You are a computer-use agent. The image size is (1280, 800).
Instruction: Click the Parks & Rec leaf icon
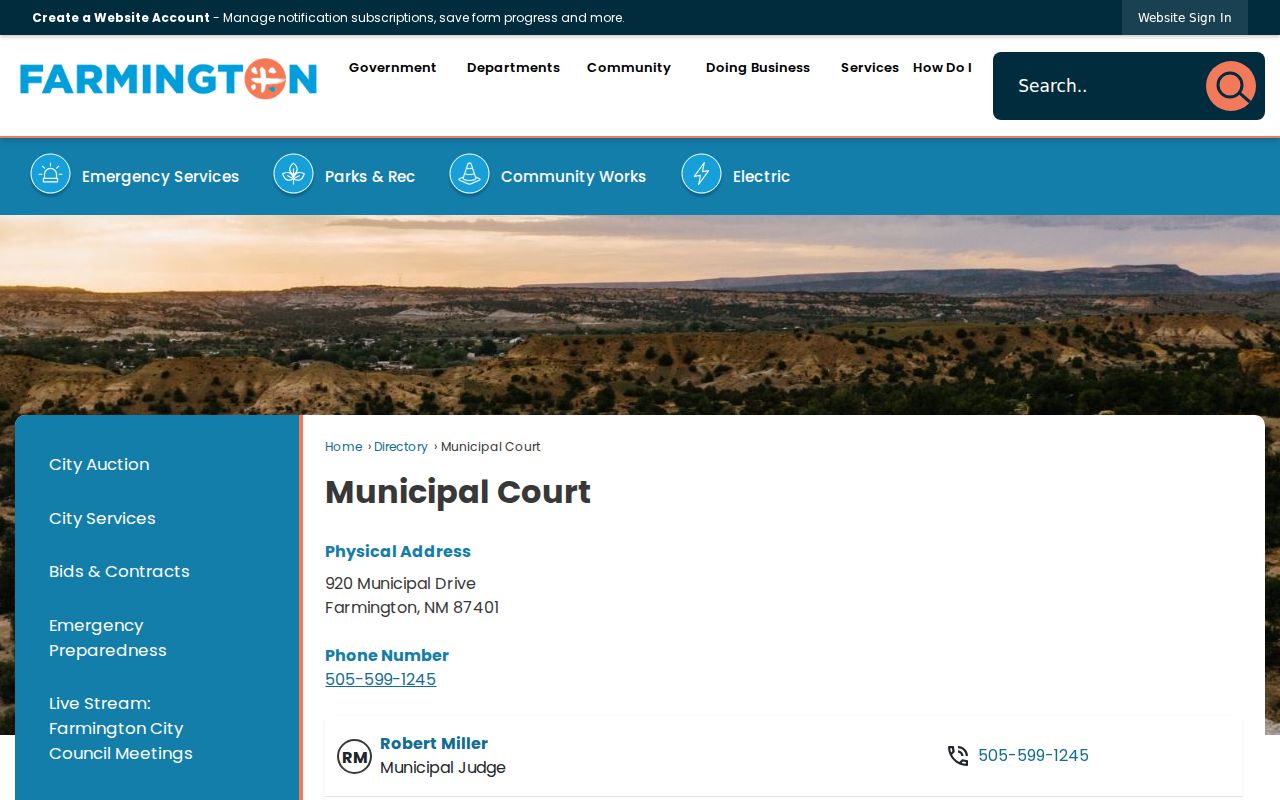coord(293,174)
